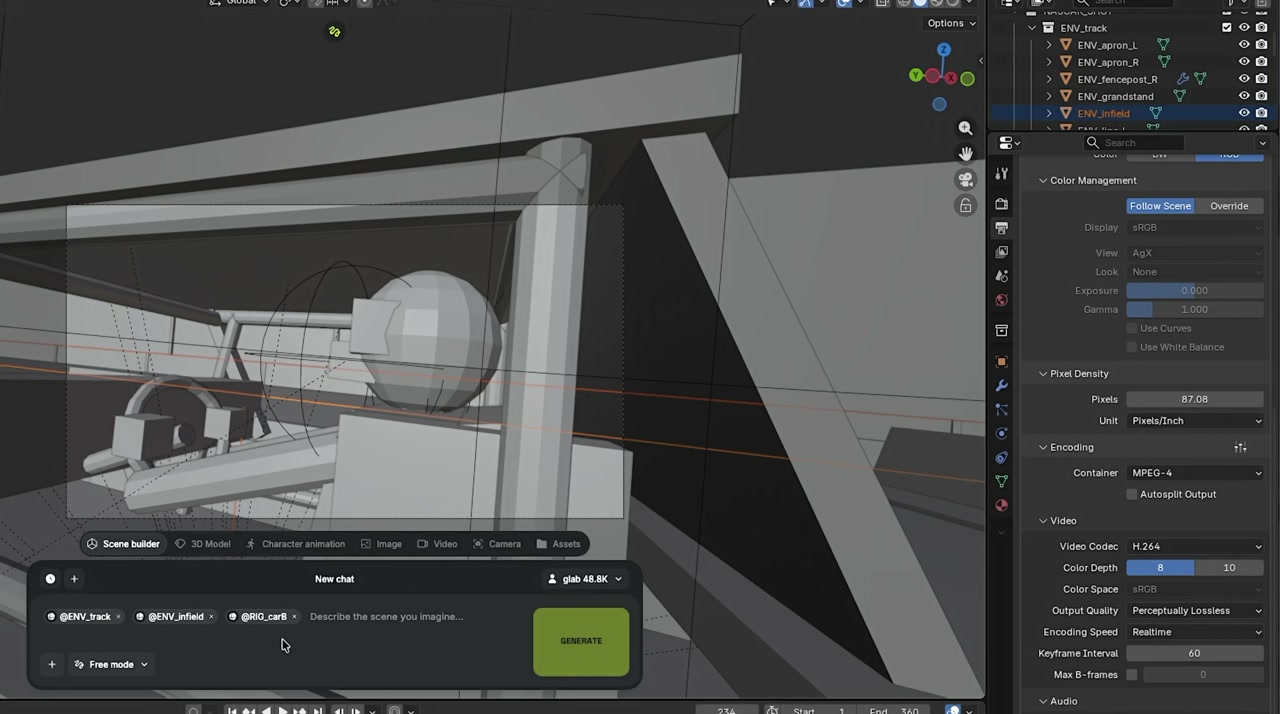The image size is (1280, 714).
Task: Open the Free mode dropdown
Action: point(111,664)
